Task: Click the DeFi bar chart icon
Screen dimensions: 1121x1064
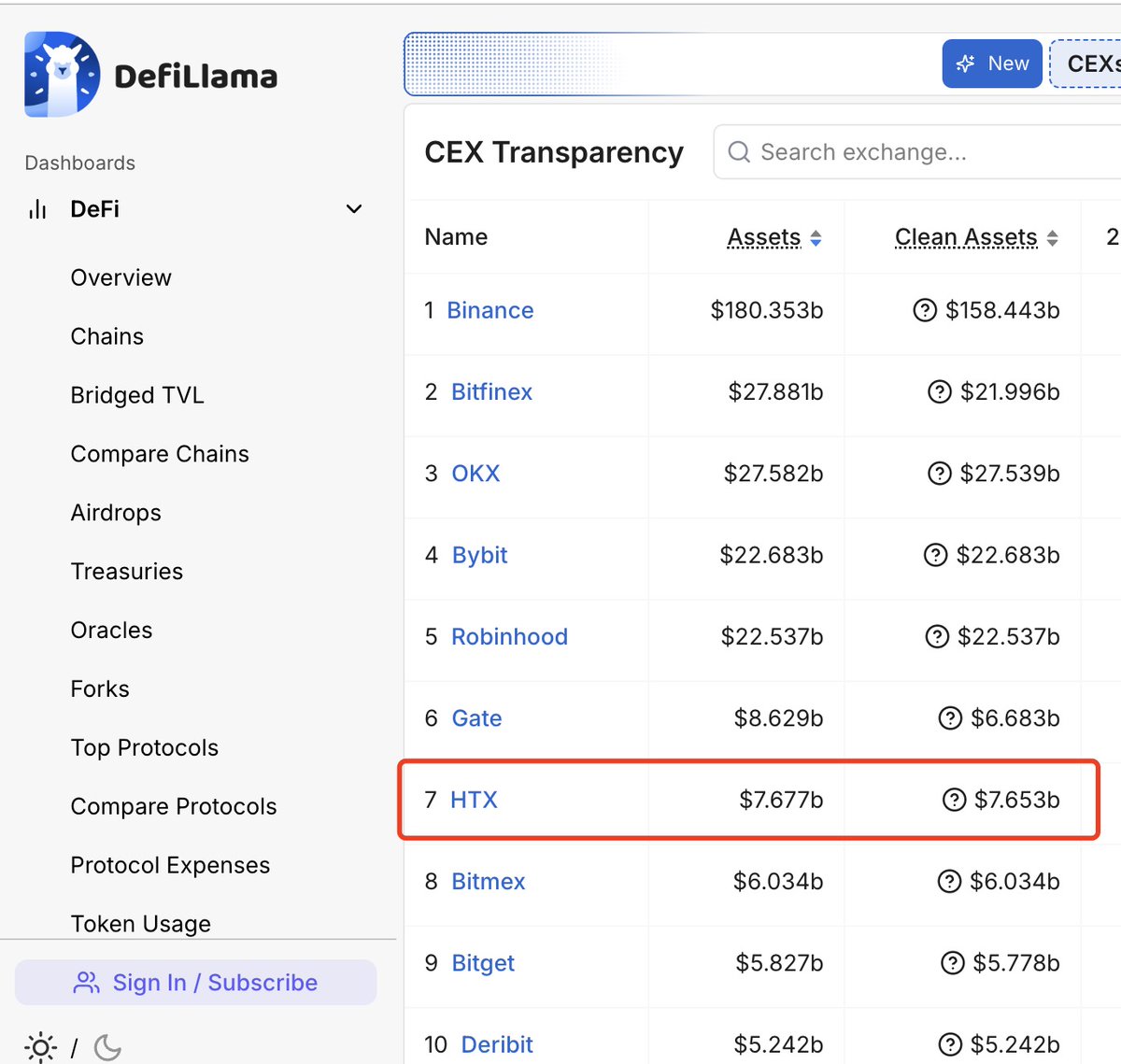Action: 37,209
